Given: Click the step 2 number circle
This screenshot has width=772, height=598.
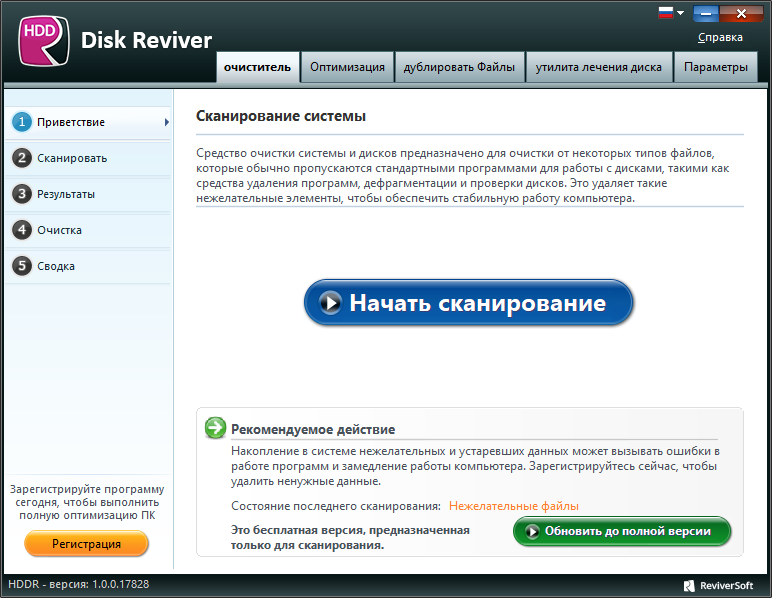Looking at the screenshot, I should 22,158.
